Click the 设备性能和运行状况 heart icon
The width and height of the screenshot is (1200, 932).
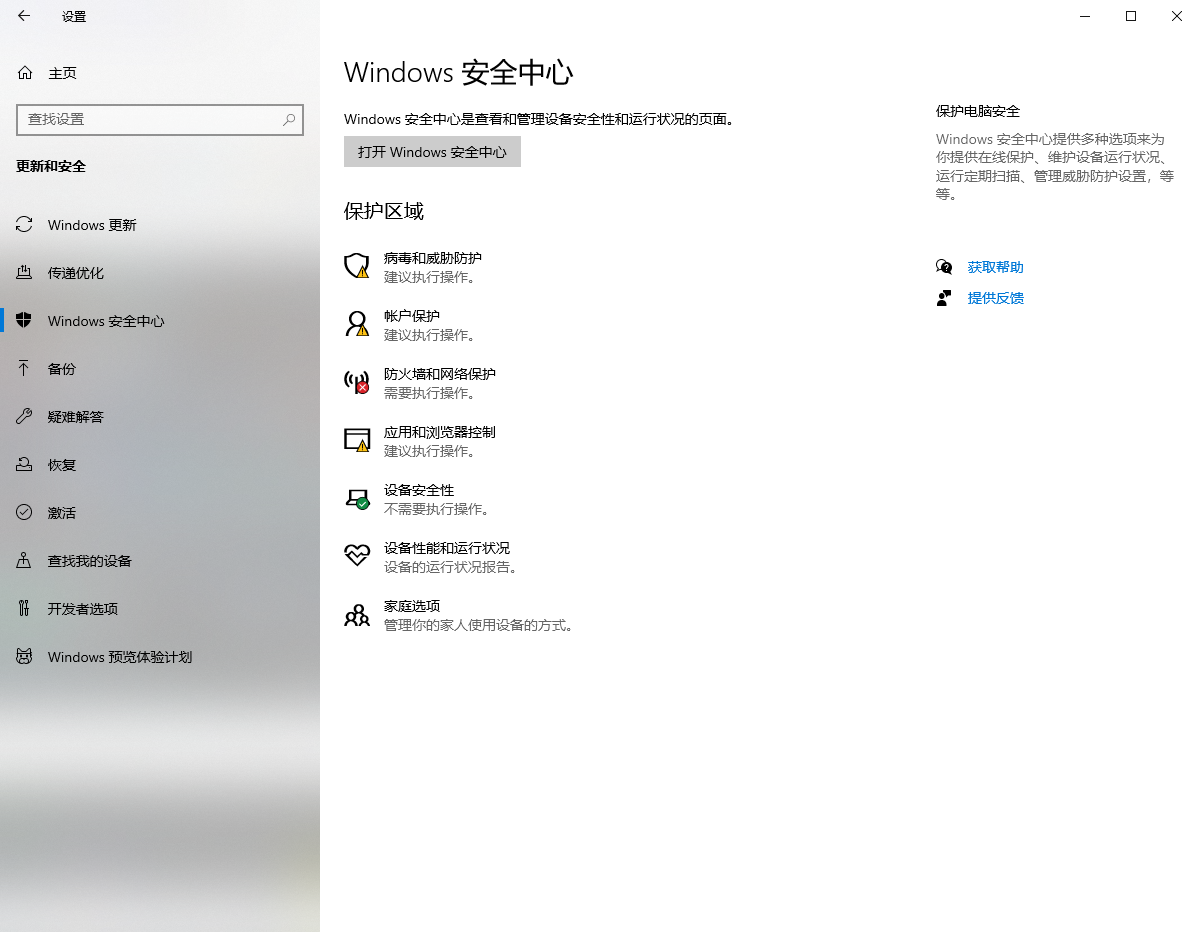click(x=357, y=556)
